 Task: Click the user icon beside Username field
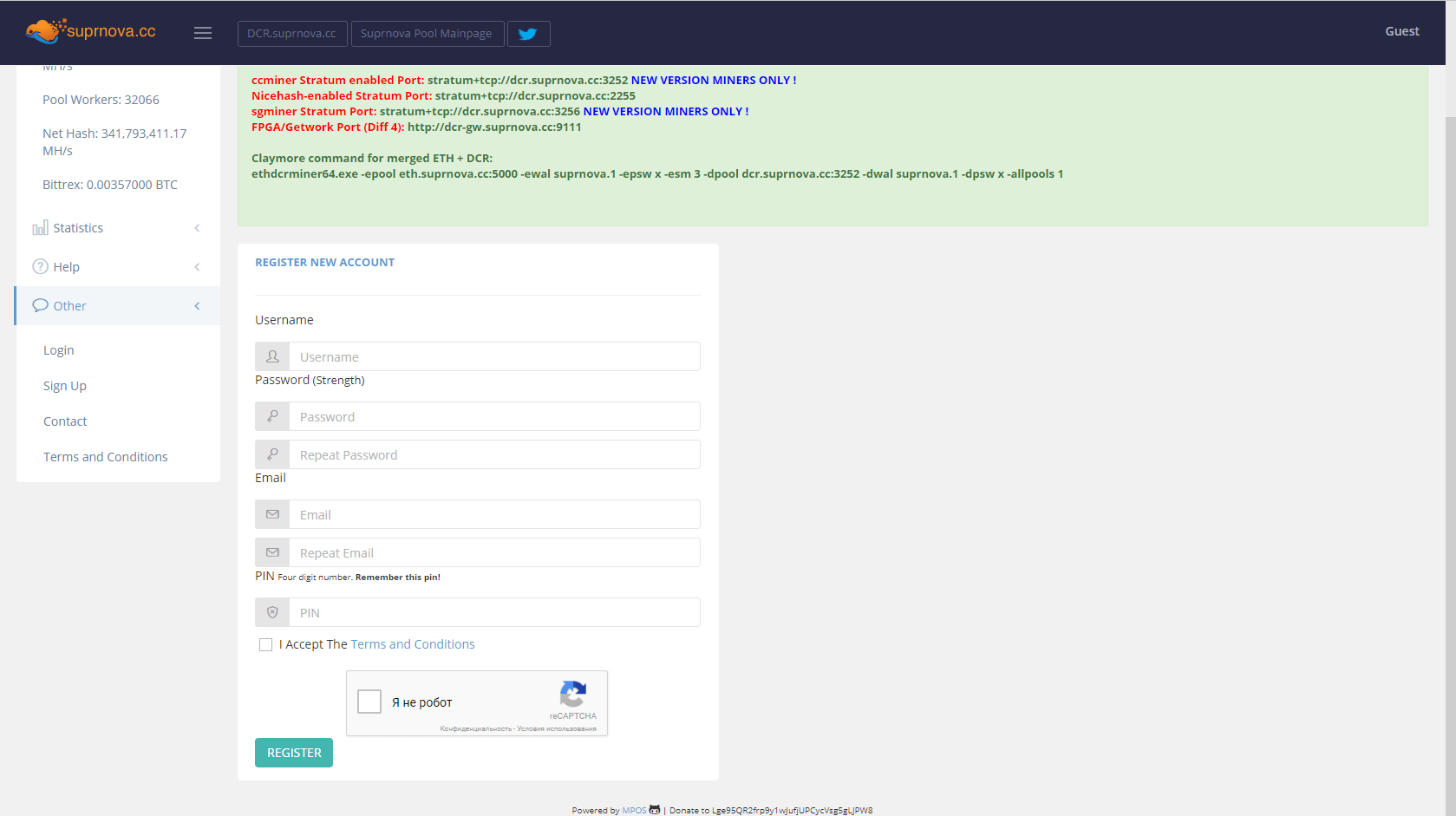pyautogui.click(x=272, y=356)
